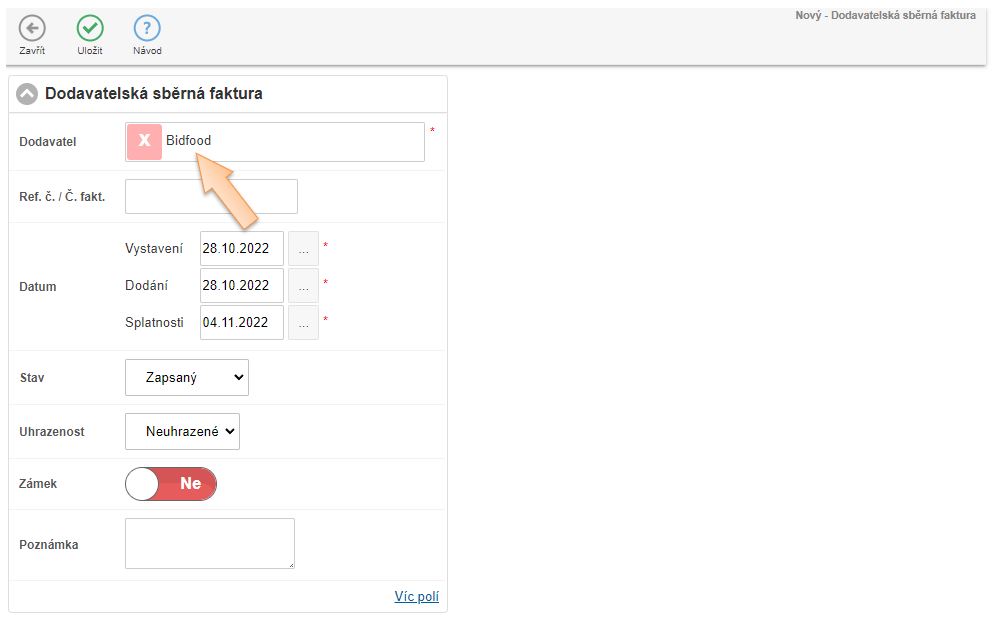
Task: Click into the Poznámka text area
Action: [x=210, y=544]
